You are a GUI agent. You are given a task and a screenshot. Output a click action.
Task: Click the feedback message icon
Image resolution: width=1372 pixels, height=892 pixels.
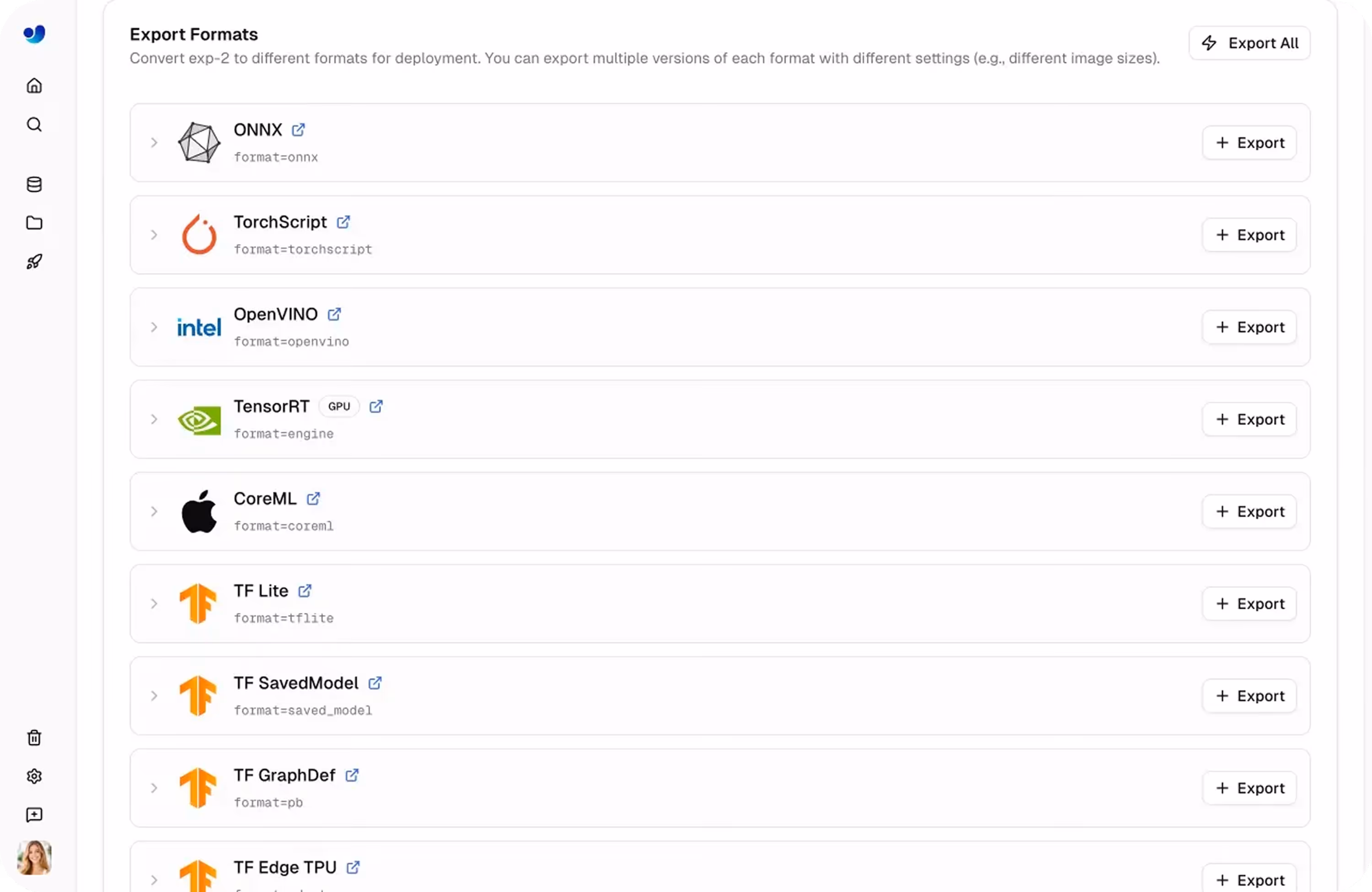tap(34, 815)
